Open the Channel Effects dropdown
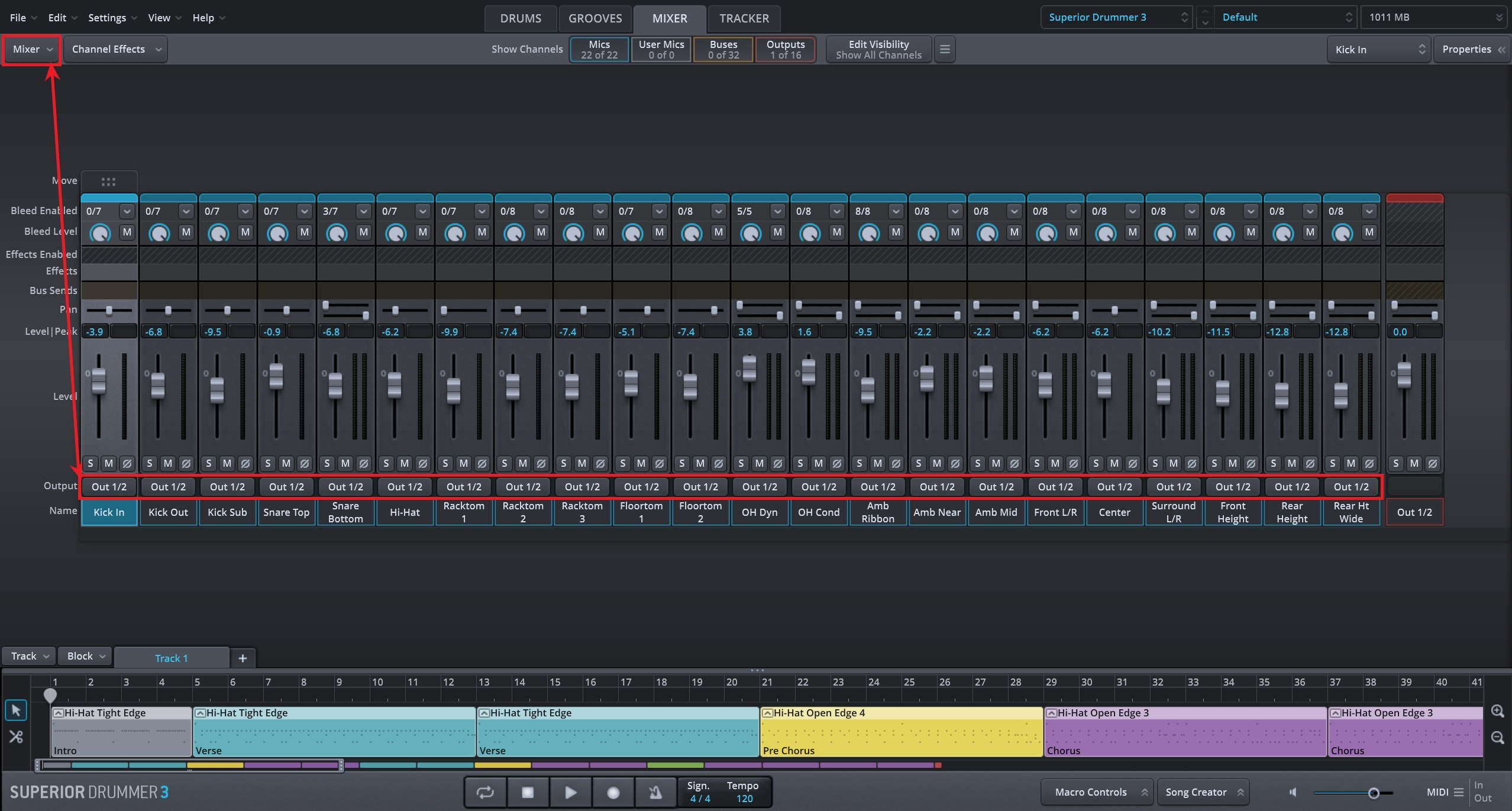Viewport: 1512px width, 811px height. pos(116,49)
